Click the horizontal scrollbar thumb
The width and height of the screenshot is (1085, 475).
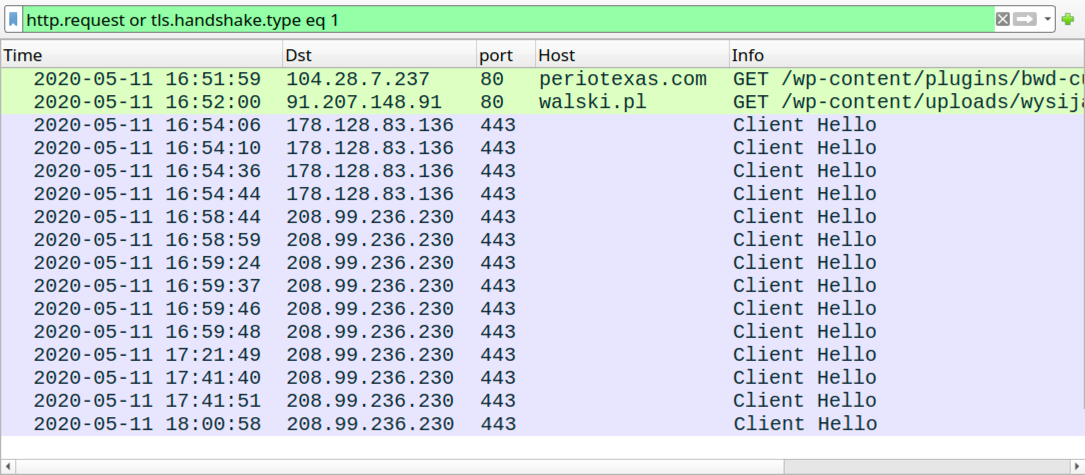point(400,466)
